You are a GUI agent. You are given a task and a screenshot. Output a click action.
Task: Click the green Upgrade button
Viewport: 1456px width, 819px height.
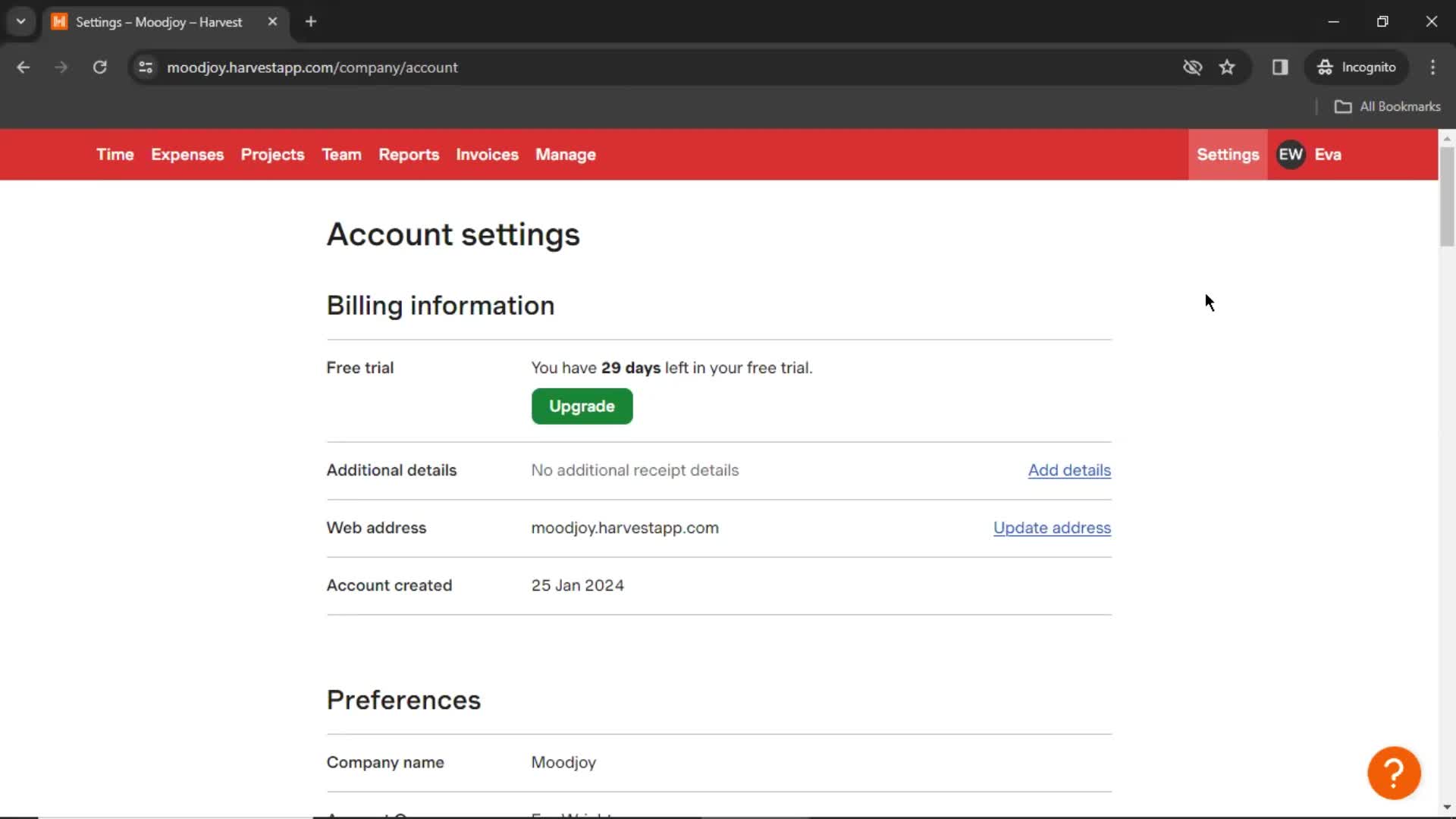582,406
